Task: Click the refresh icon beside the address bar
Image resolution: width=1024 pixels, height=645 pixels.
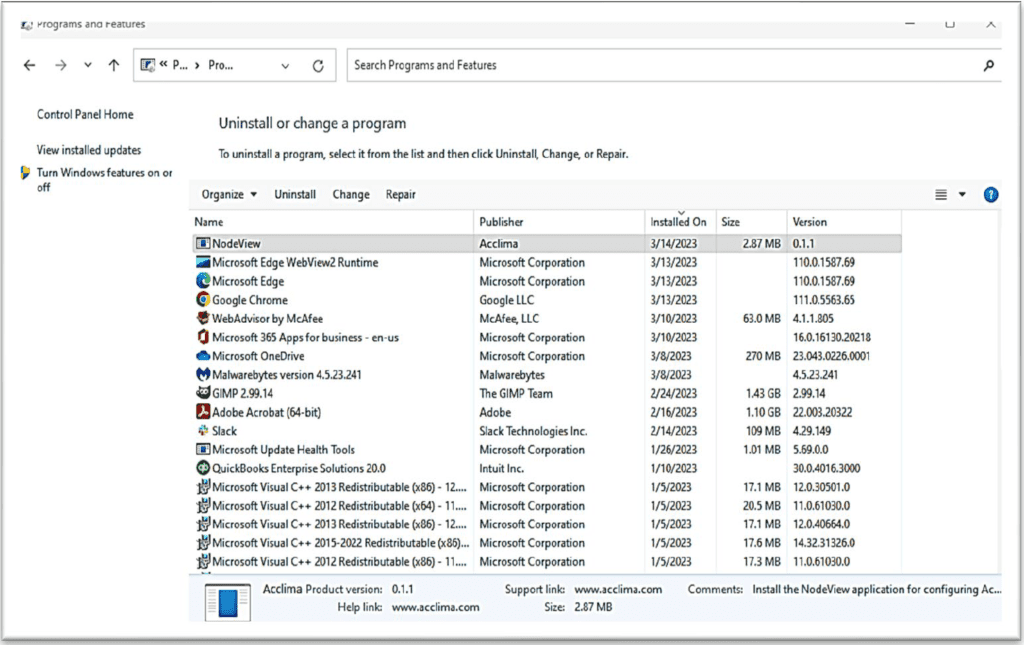Action: click(318, 64)
